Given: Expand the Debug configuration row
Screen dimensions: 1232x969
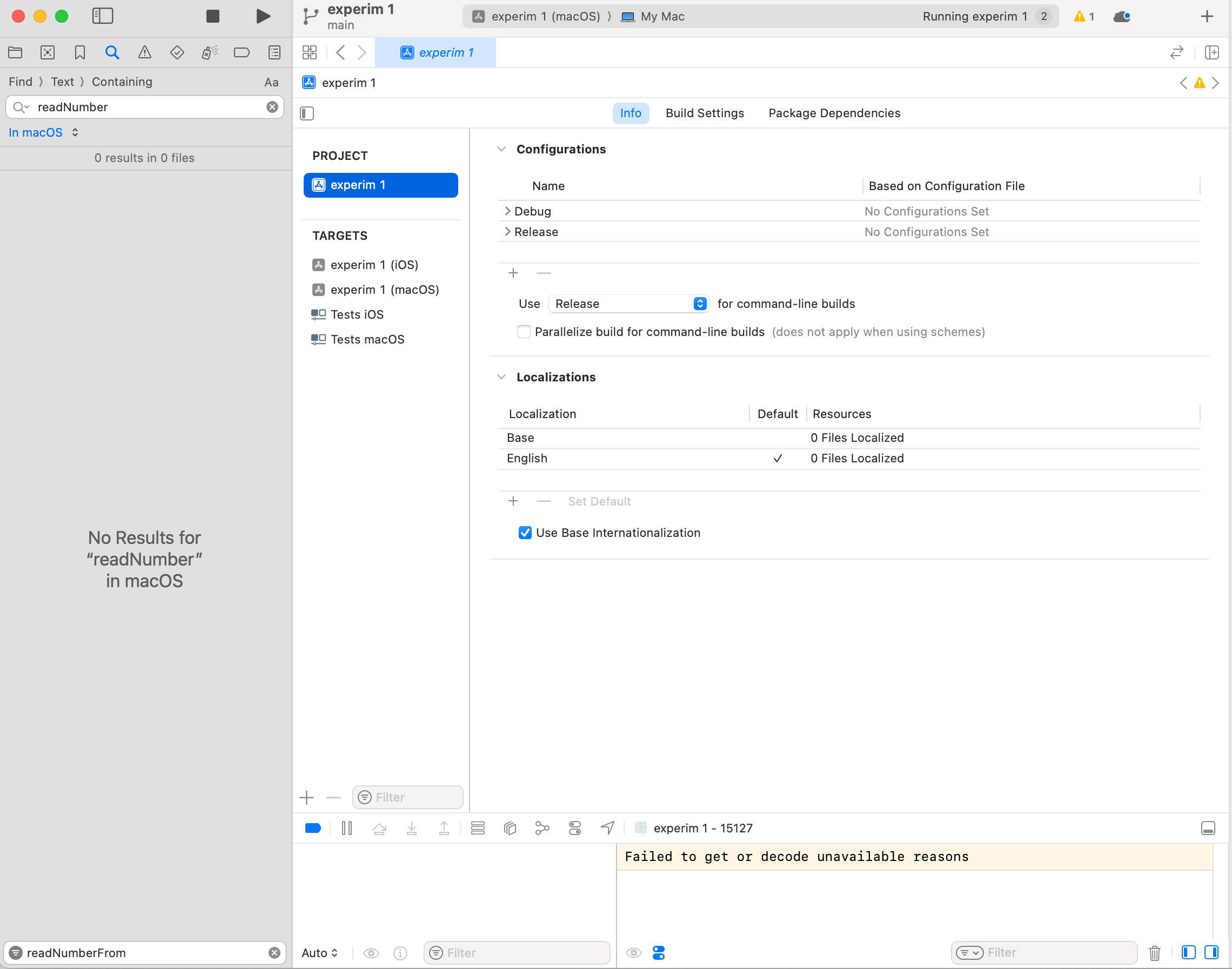Looking at the screenshot, I should point(507,211).
